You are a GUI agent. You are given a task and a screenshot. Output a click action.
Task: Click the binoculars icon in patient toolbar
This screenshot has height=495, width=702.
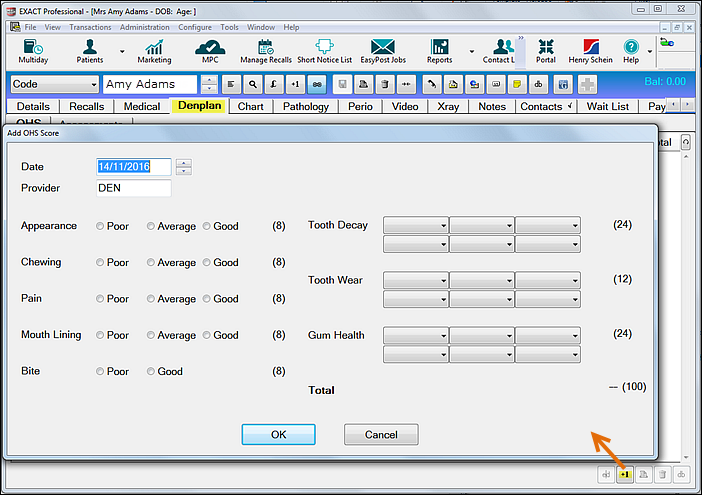[538, 84]
